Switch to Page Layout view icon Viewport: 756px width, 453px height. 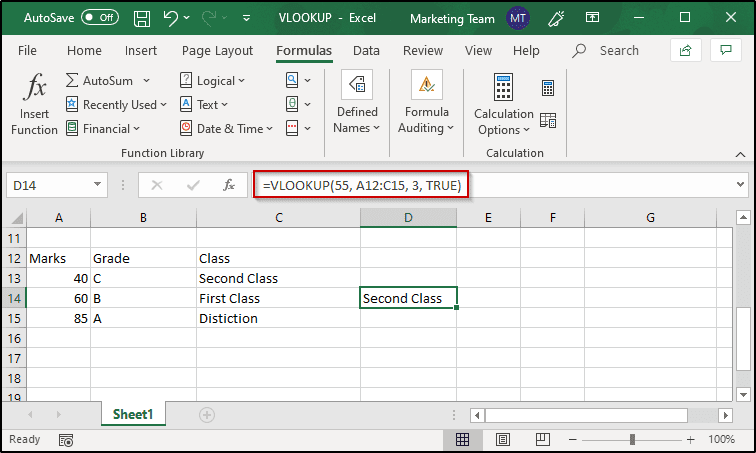[x=502, y=440]
